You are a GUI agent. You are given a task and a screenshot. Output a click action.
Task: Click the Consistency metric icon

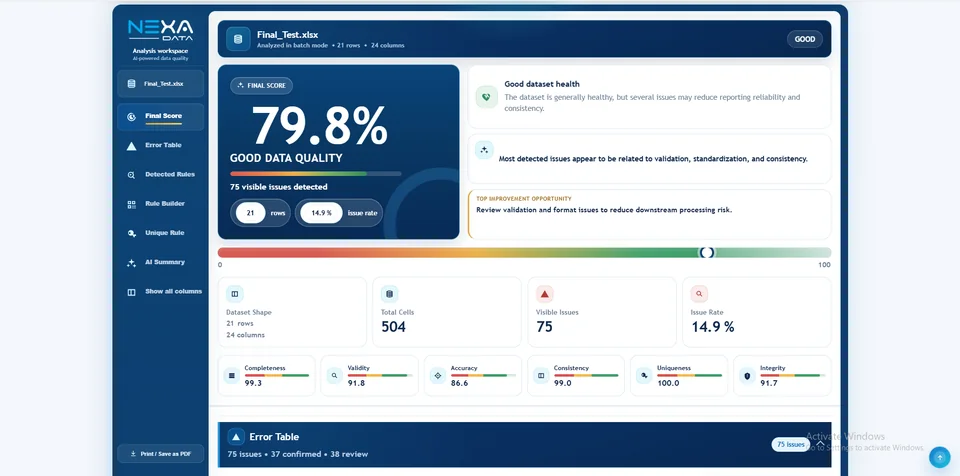click(541, 376)
